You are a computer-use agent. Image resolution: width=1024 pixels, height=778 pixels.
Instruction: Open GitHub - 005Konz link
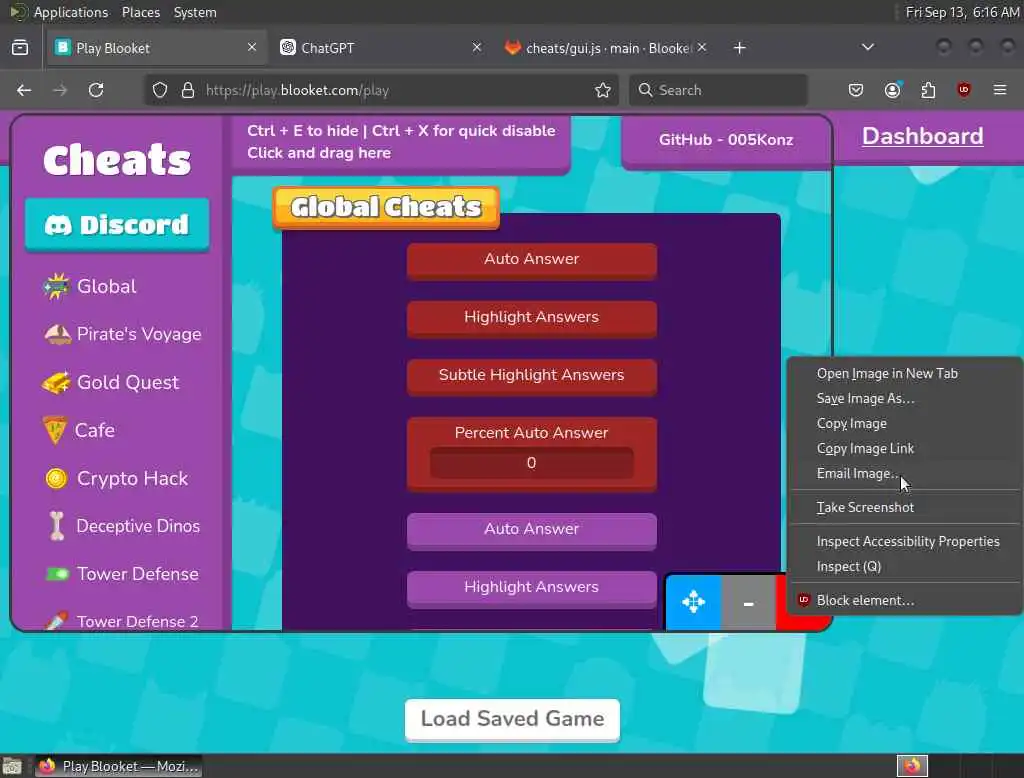(726, 140)
